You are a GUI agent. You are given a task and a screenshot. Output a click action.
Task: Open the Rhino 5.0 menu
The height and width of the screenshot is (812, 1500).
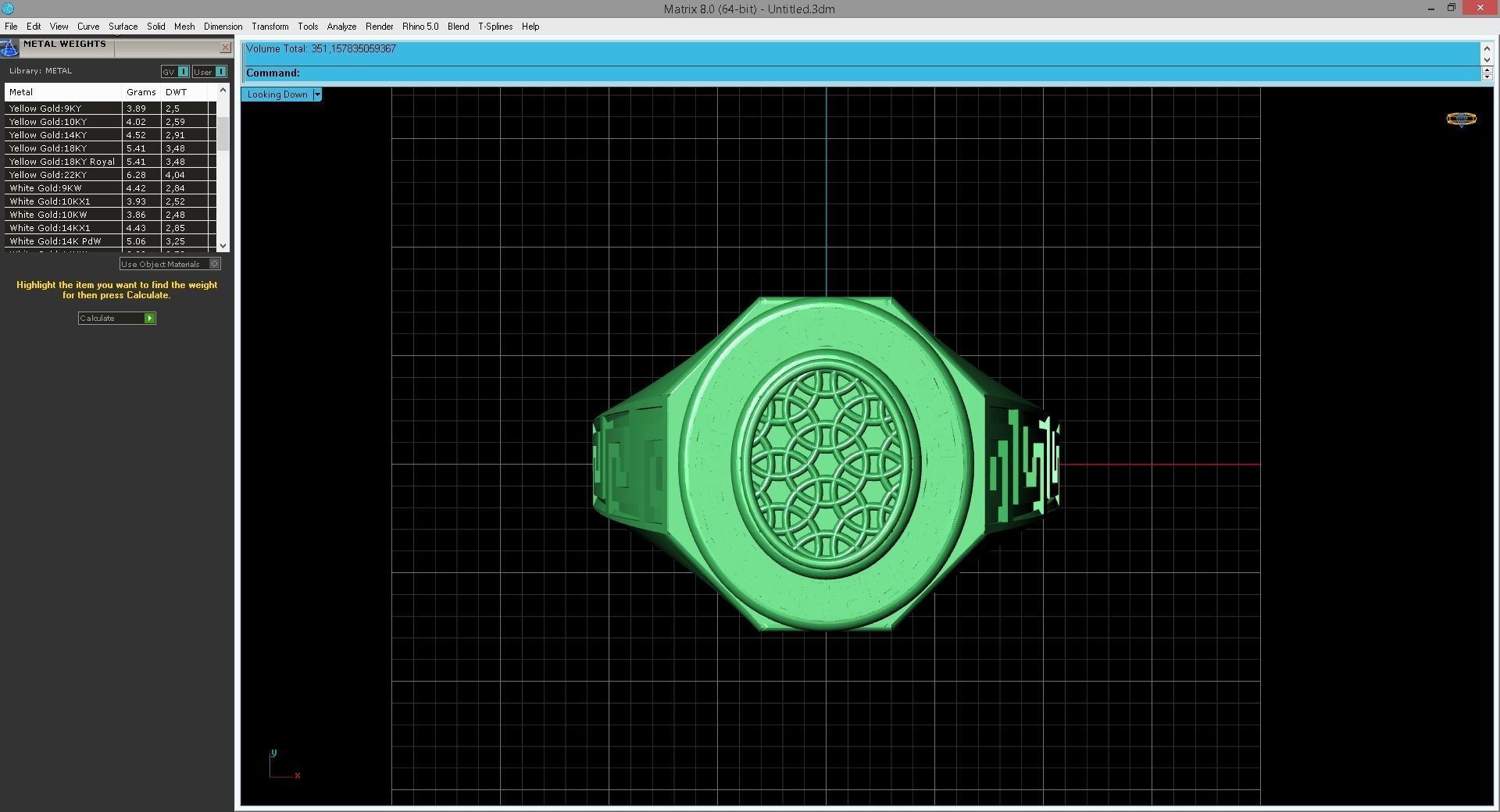tap(420, 27)
